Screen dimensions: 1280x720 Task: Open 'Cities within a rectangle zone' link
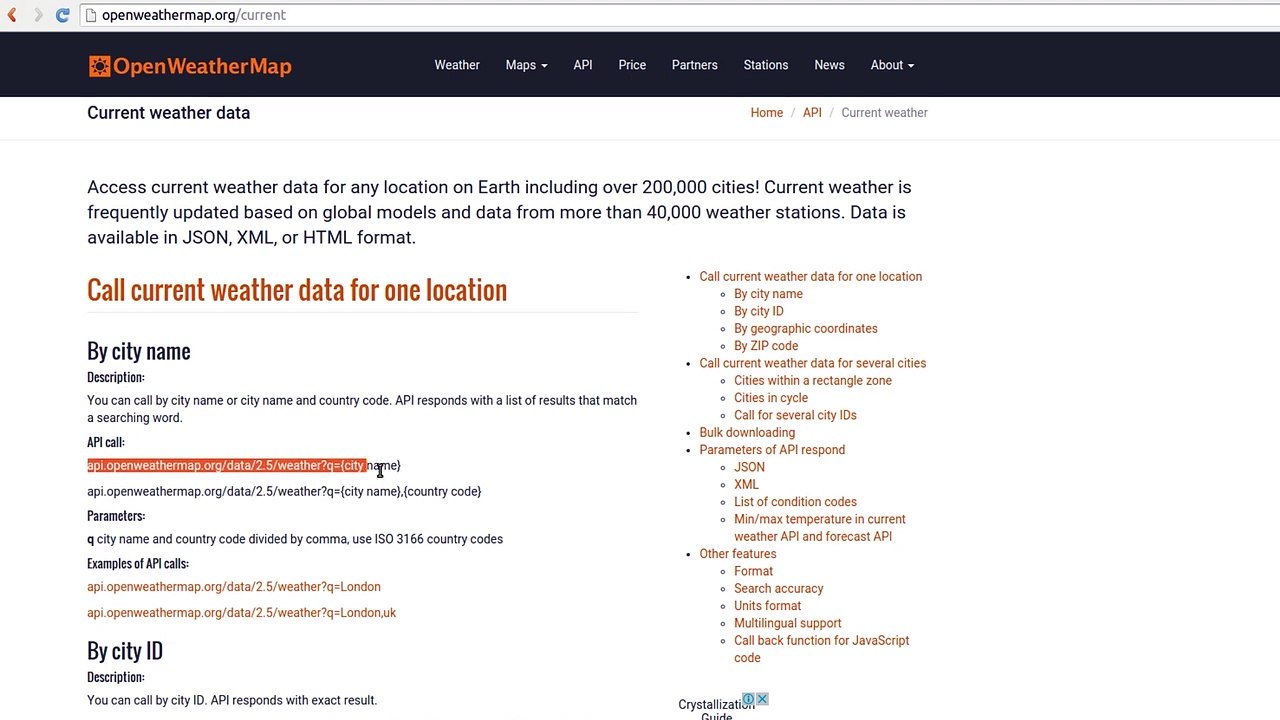[813, 381]
